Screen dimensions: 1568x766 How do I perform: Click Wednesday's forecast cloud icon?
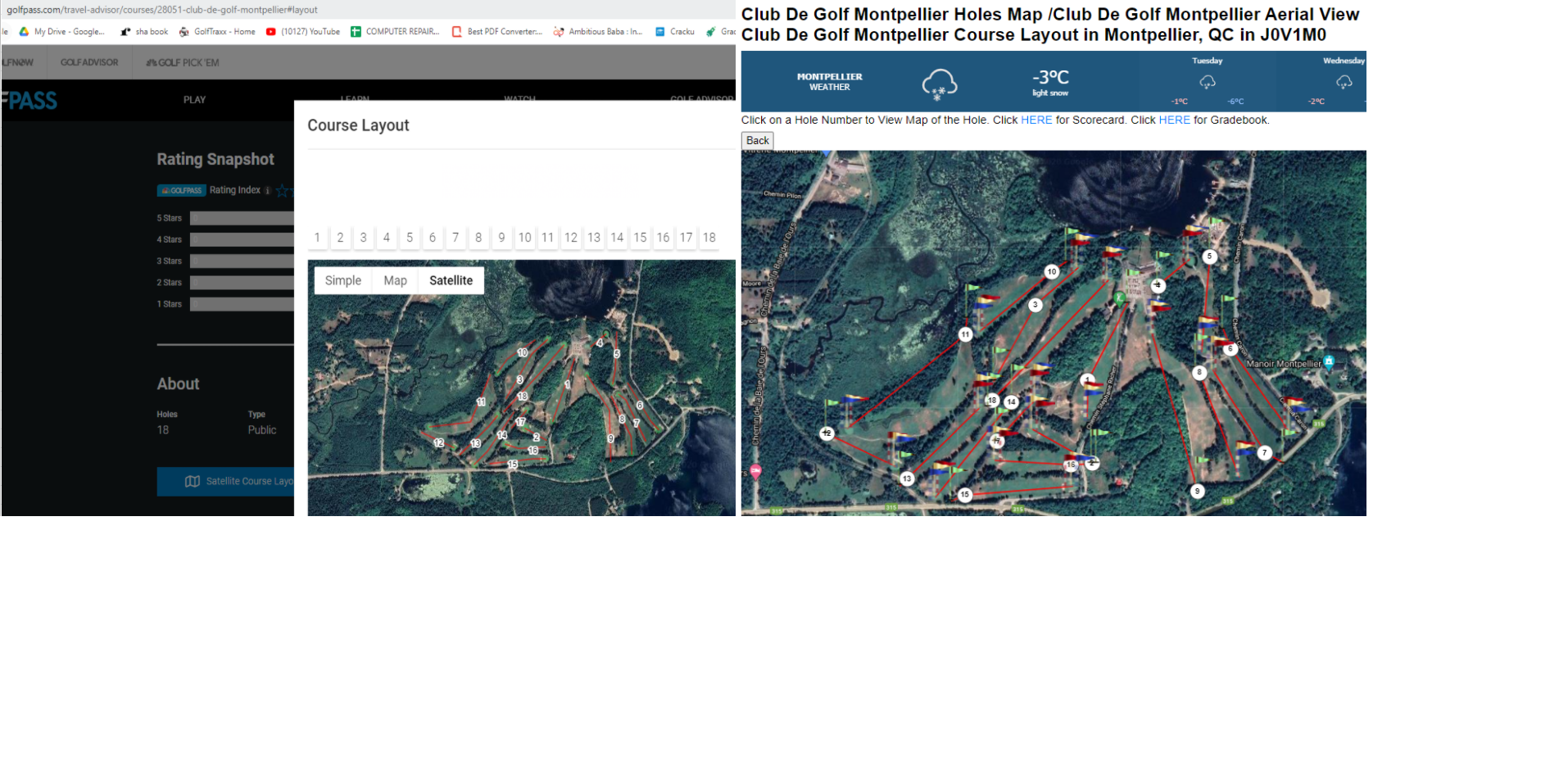coord(1344,82)
